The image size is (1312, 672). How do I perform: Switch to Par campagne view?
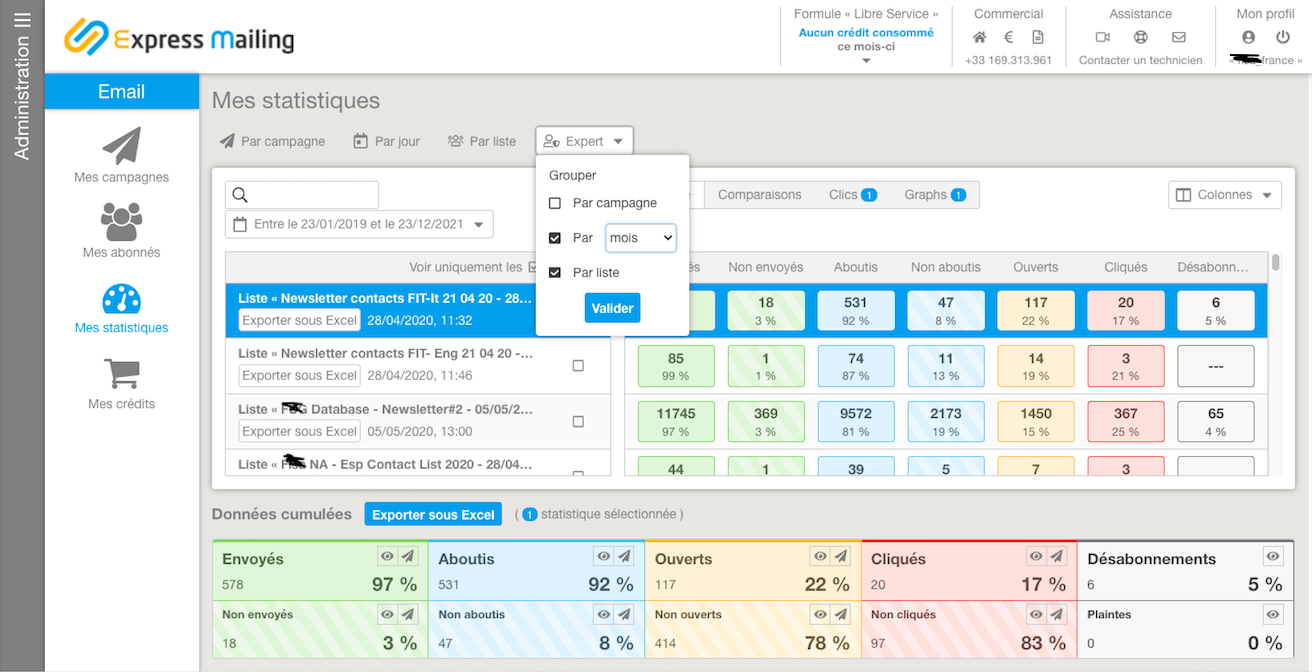(273, 141)
